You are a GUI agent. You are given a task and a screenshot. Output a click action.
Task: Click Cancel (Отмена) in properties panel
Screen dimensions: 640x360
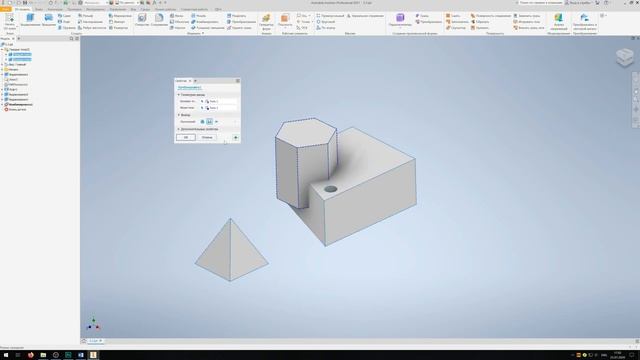coord(207,138)
